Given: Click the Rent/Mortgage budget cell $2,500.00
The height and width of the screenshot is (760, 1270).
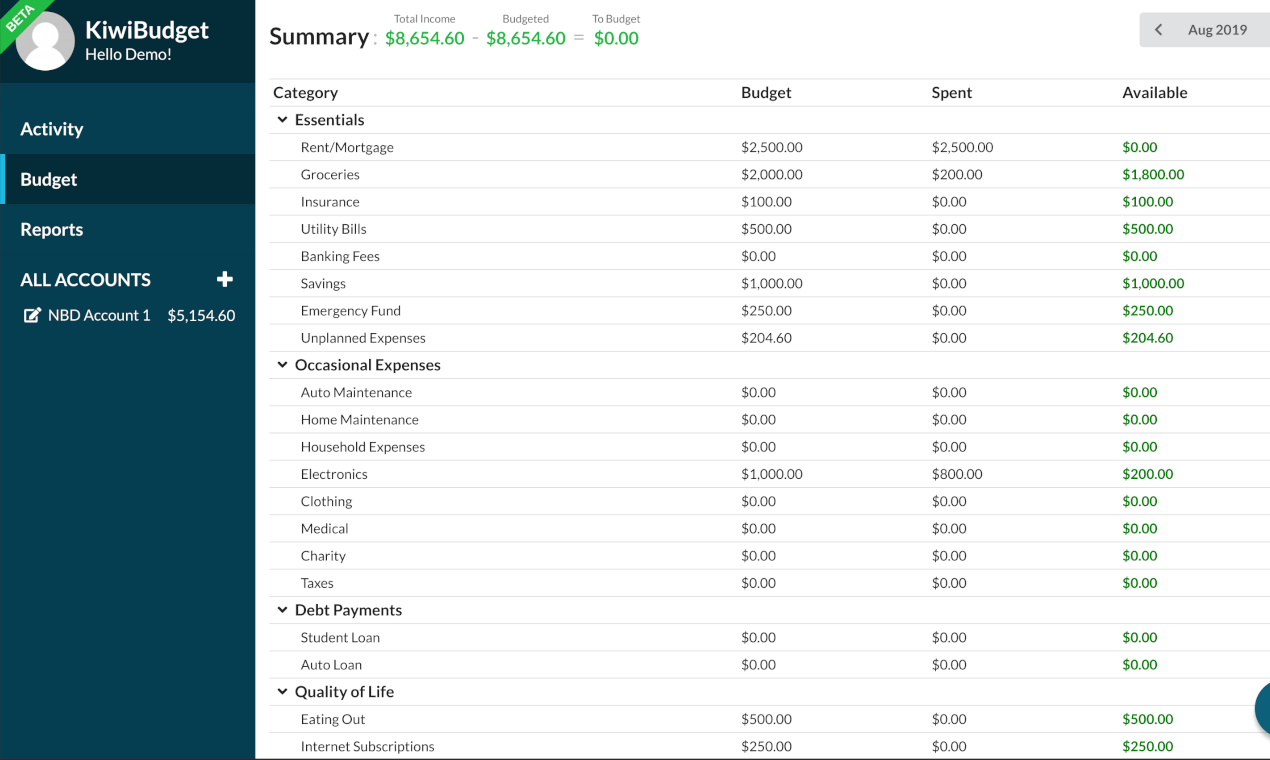Looking at the screenshot, I should [767, 146].
